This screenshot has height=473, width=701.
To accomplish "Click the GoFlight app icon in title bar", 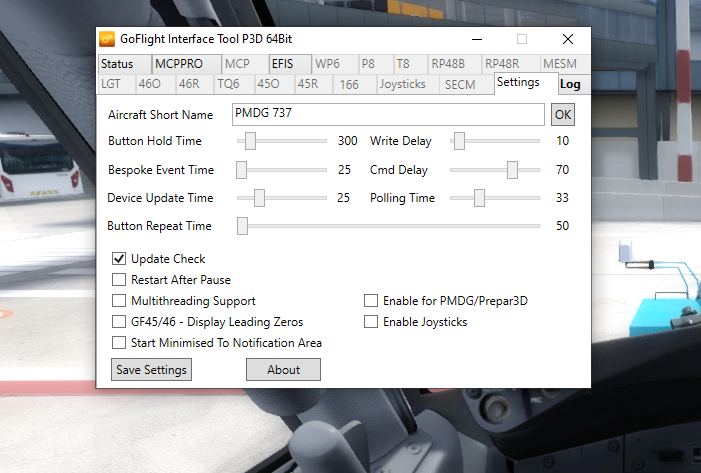I will pyautogui.click(x=107, y=40).
